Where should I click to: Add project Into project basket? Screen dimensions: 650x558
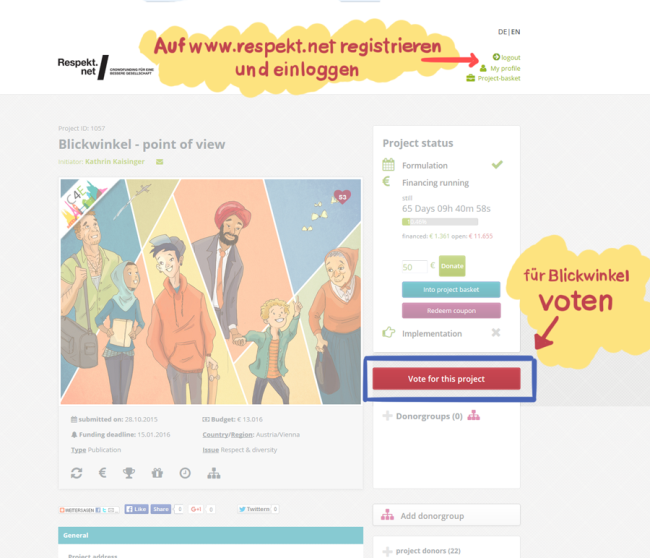pos(451,290)
